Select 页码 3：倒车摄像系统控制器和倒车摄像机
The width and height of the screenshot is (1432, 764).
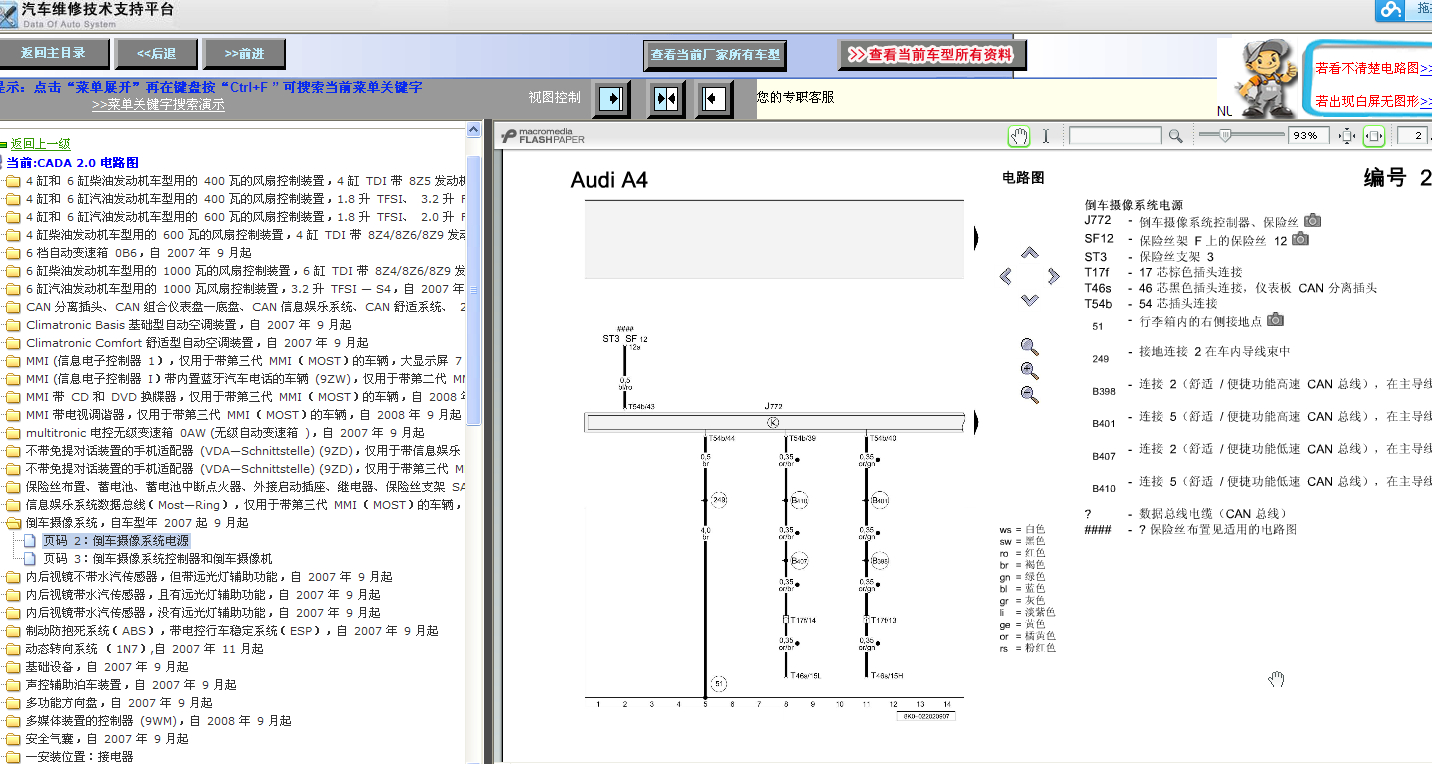(x=157, y=559)
